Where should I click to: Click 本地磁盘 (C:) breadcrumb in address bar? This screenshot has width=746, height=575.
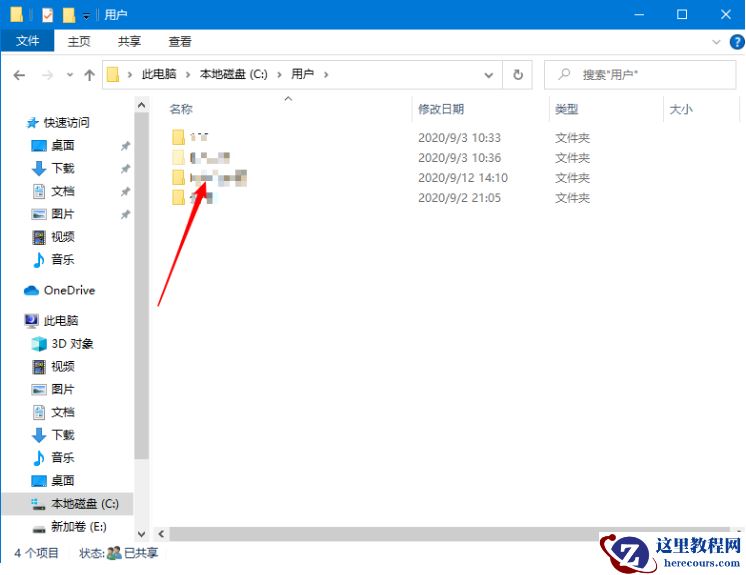coord(234,74)
